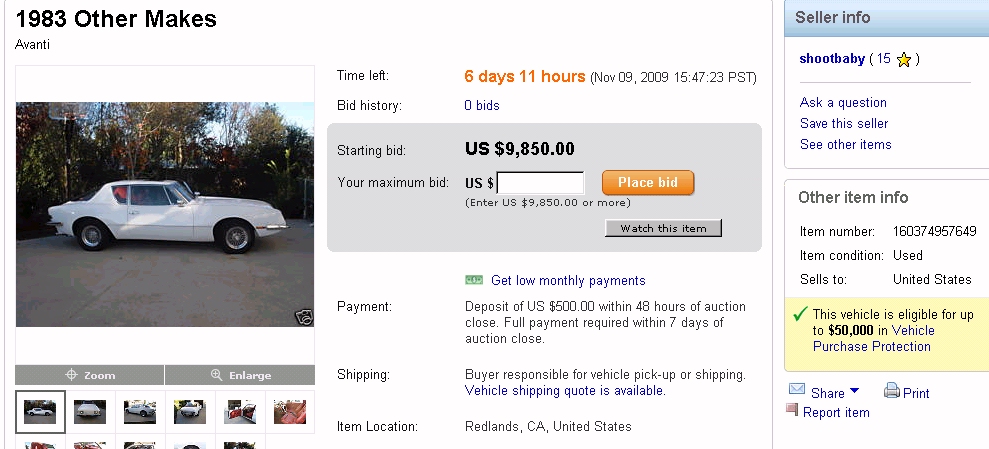Click the Report item flag icon
This screenshot has height=449, width=989.
pos(792,409)
